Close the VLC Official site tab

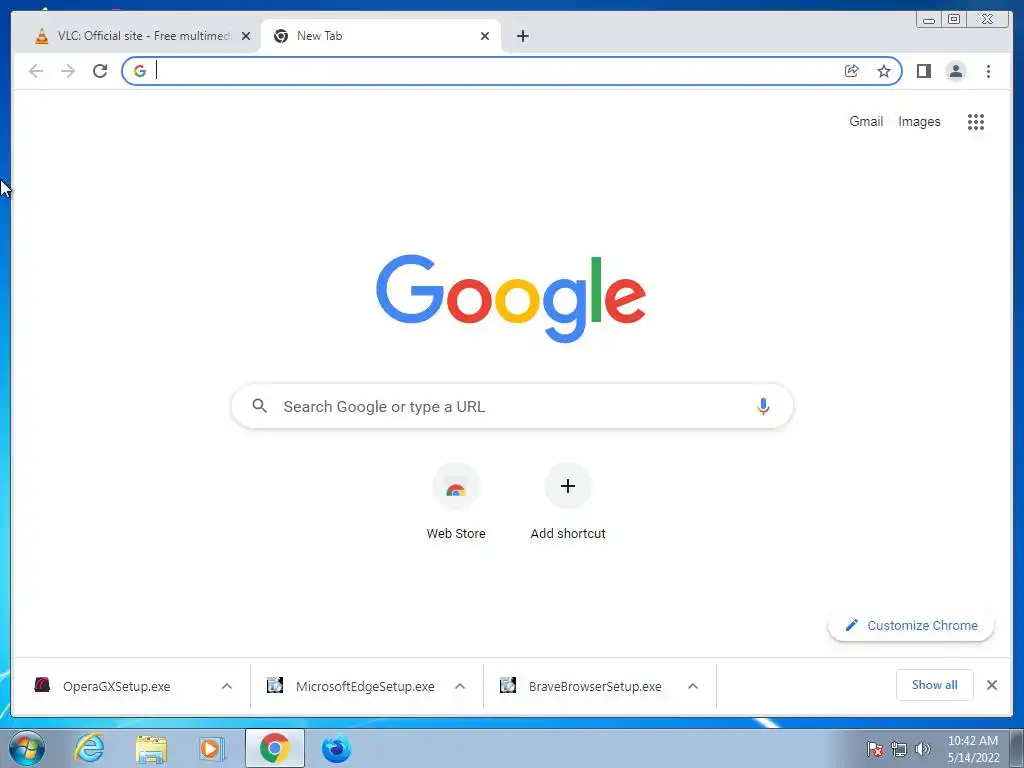(x=246, y=37)
